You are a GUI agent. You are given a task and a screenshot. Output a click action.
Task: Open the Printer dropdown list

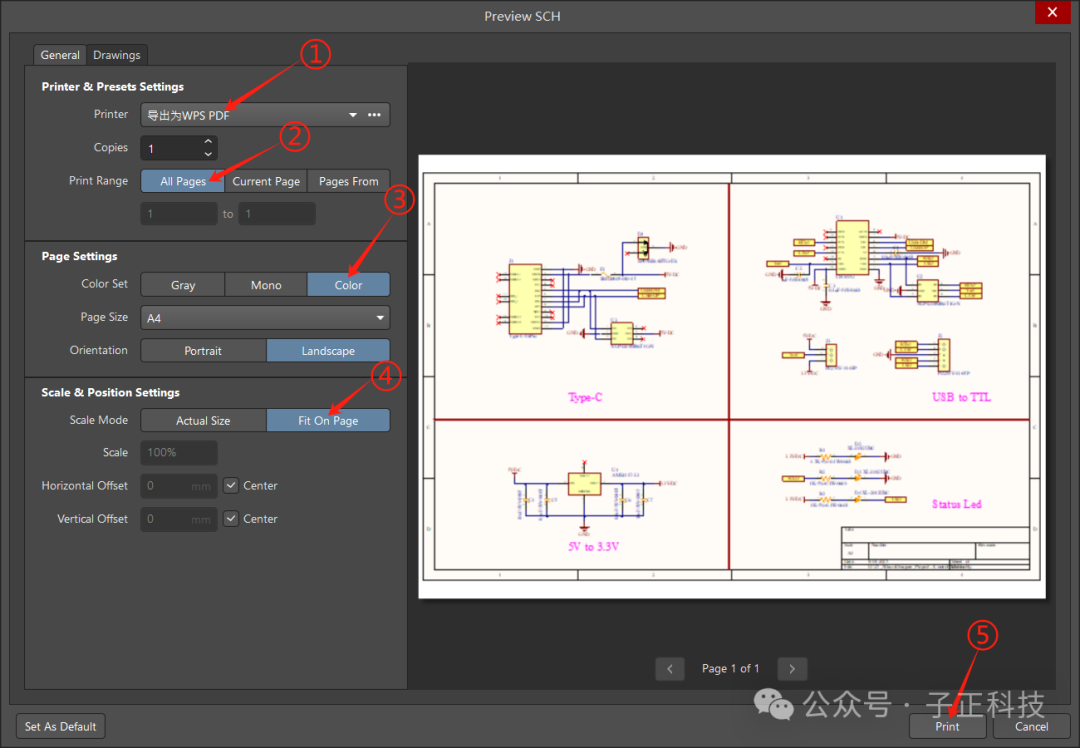(353, 115)
